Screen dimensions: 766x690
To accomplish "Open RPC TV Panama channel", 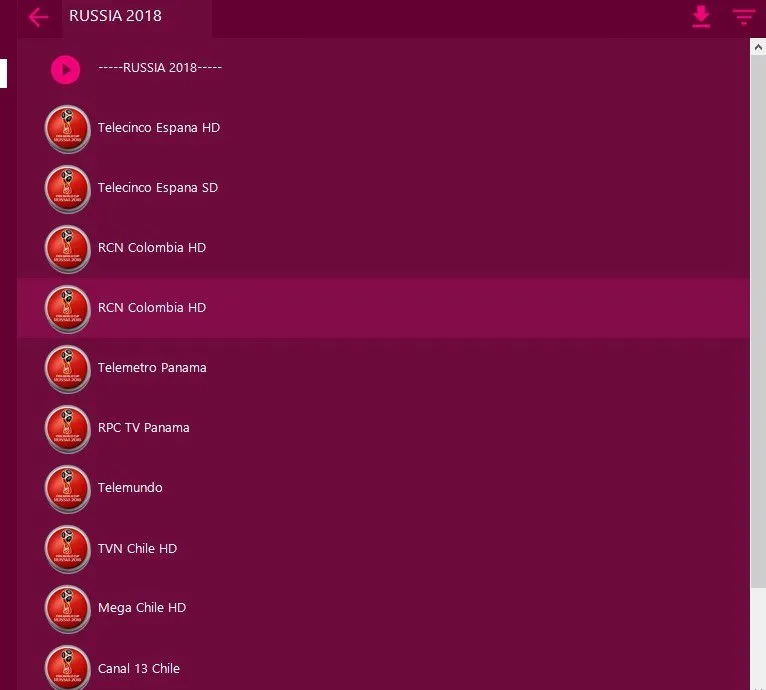I will (x=383, y=428).
